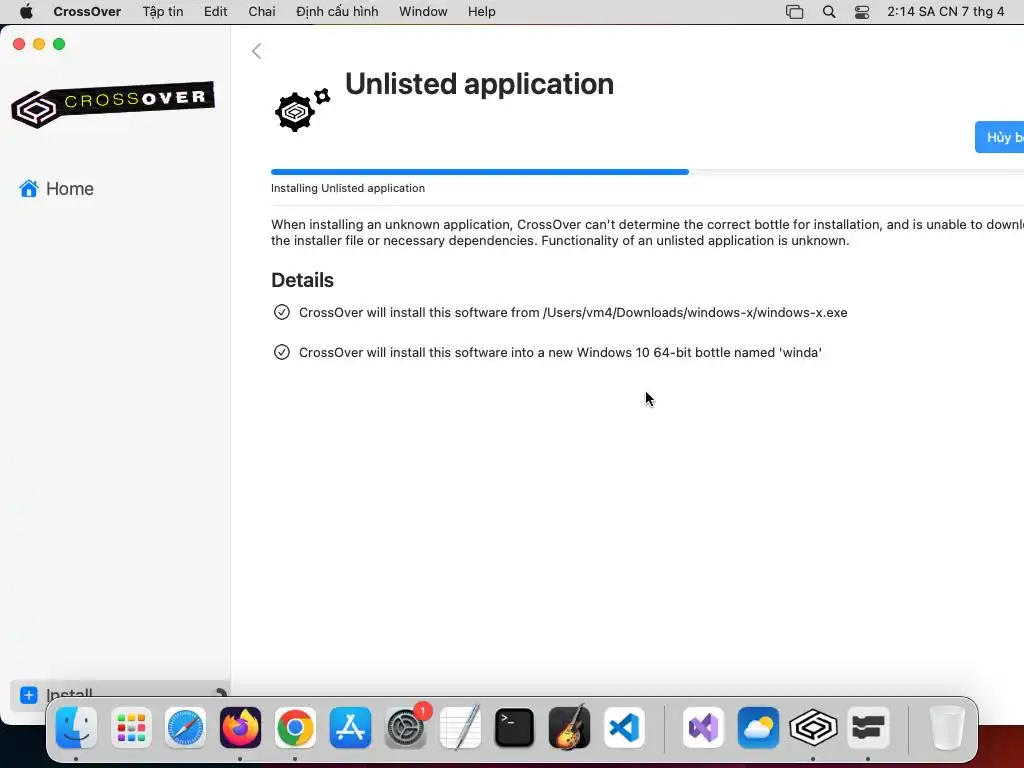Viewport: 1024px width, 768px height.
Task: Click checkmark beside bottle name detail
Action: 281,352
